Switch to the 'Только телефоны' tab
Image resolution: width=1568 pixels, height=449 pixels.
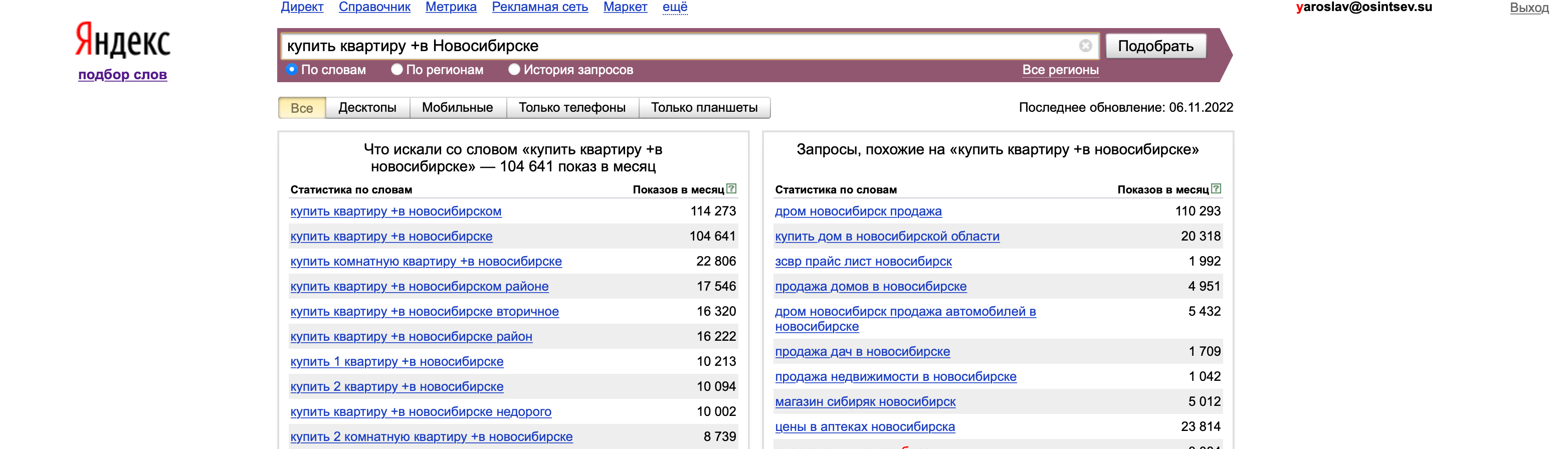(x=572, y=108)
